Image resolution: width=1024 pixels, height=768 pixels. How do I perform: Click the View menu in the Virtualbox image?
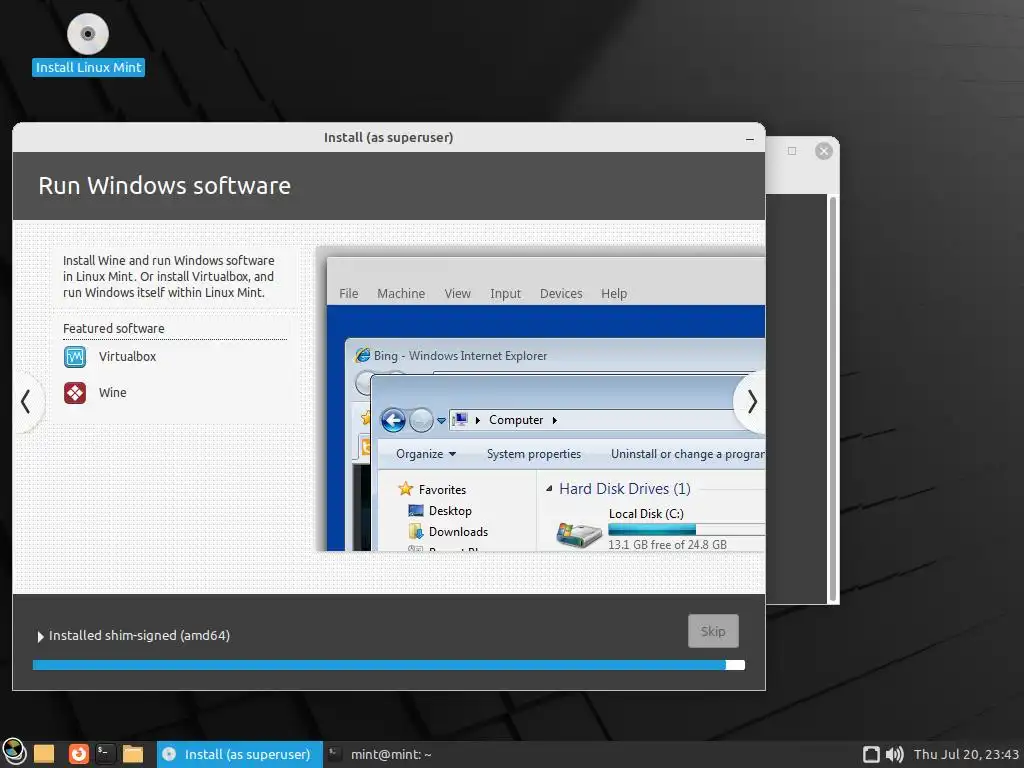click(x=457, y=294)
